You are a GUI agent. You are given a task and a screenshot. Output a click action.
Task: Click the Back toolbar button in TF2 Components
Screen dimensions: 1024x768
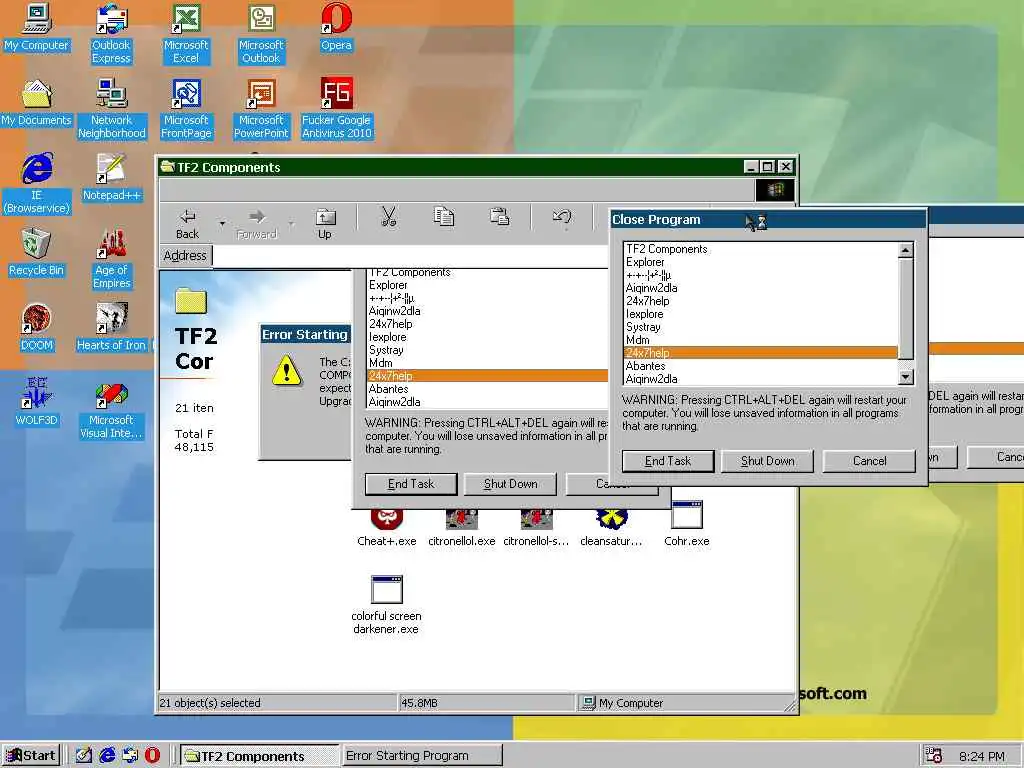(187, 224)
